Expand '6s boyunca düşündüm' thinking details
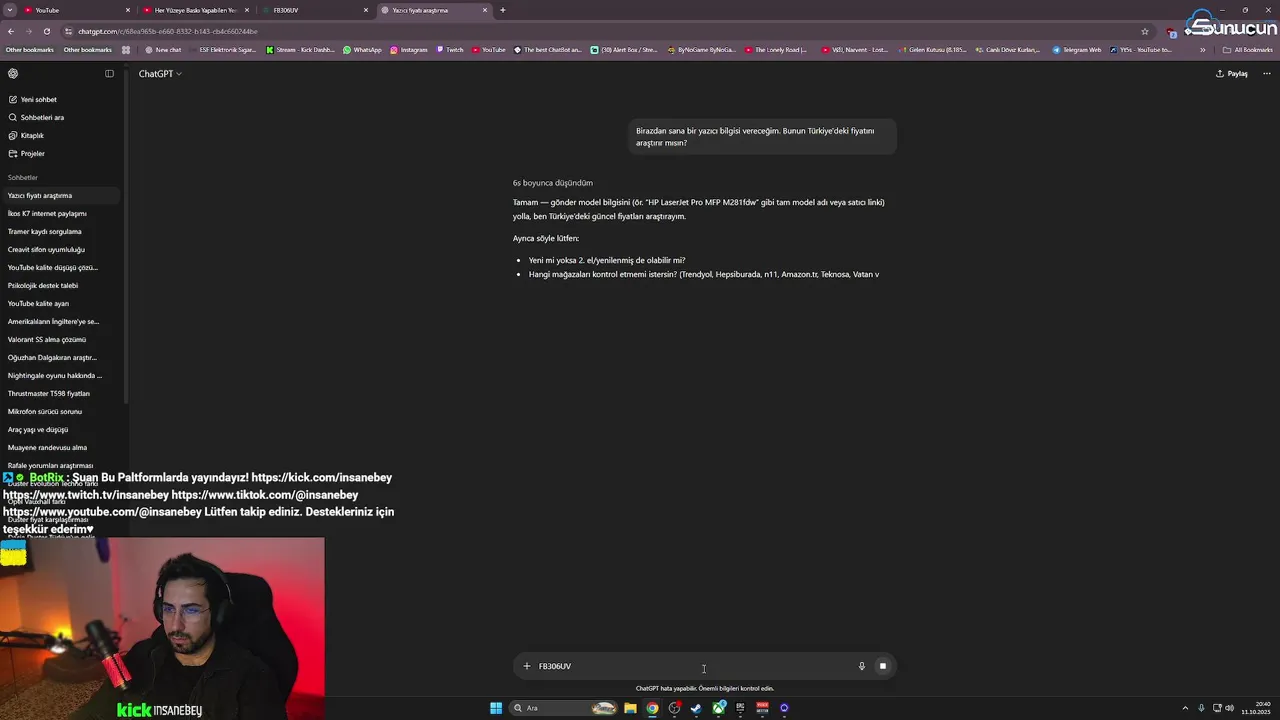Image resolution: width=1280 pixels, height=720 pixels. pyautogui.click(x=553, y=183)
